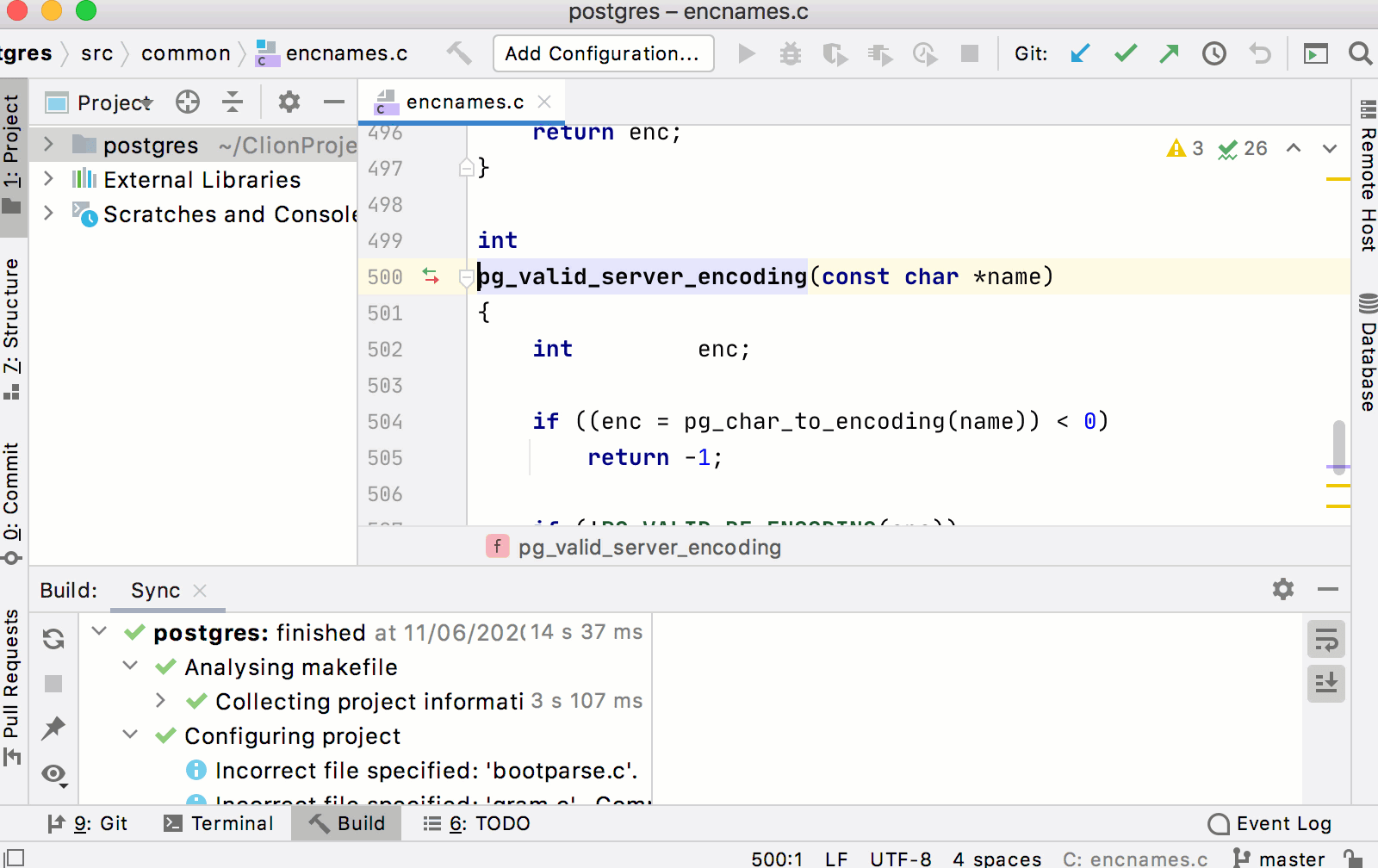
Task: Collapse the Analysing makefile step
Action: click(x=131, y=666)
